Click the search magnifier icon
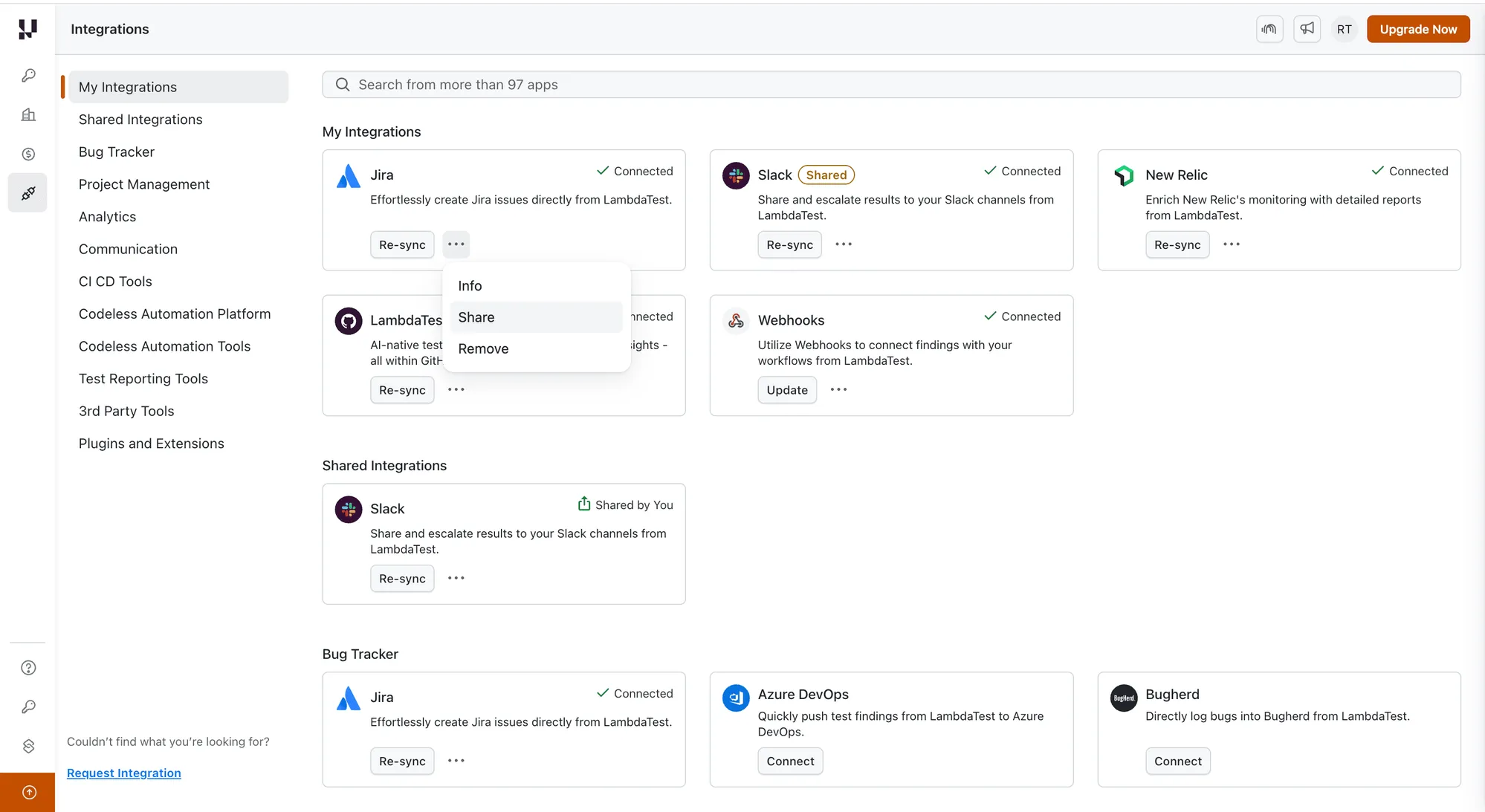 tap(343, 85)
